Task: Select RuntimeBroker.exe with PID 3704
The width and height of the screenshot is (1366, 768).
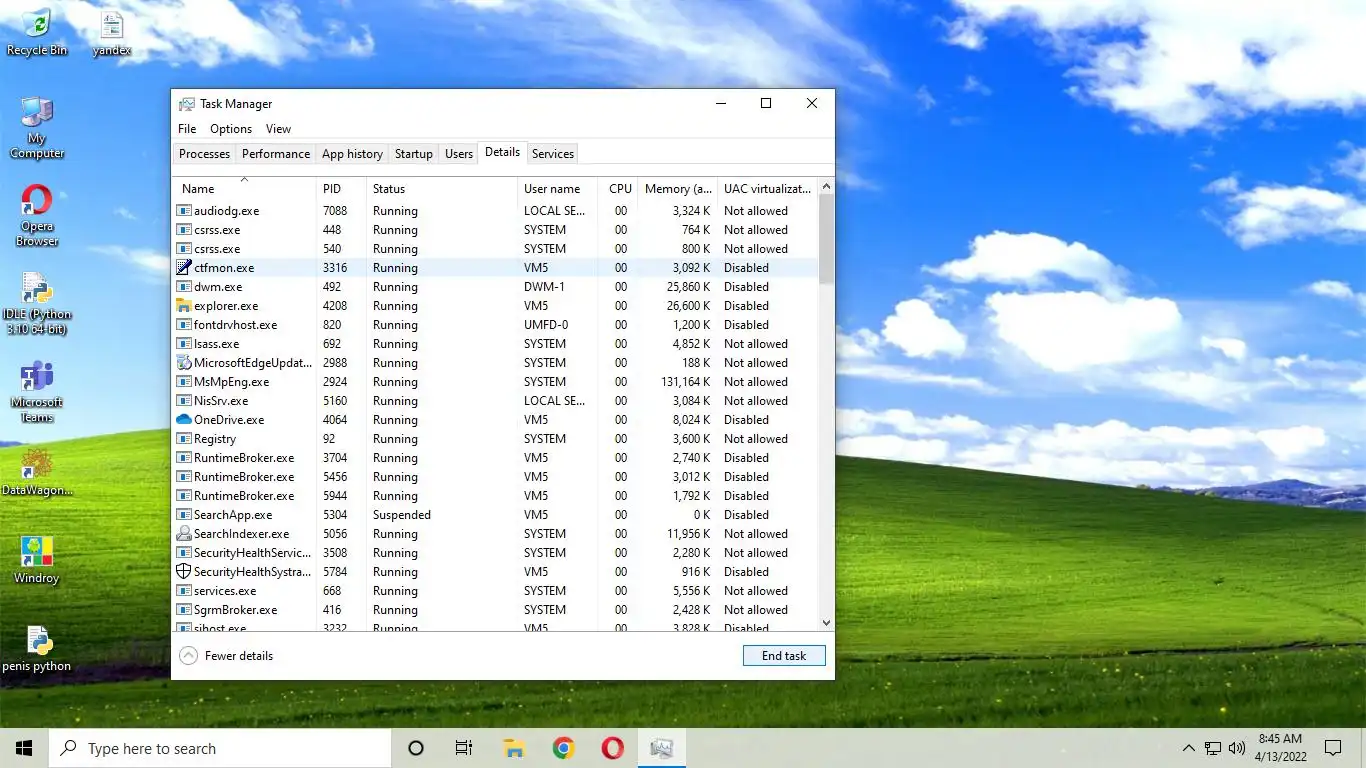Action: click(495, 458)
